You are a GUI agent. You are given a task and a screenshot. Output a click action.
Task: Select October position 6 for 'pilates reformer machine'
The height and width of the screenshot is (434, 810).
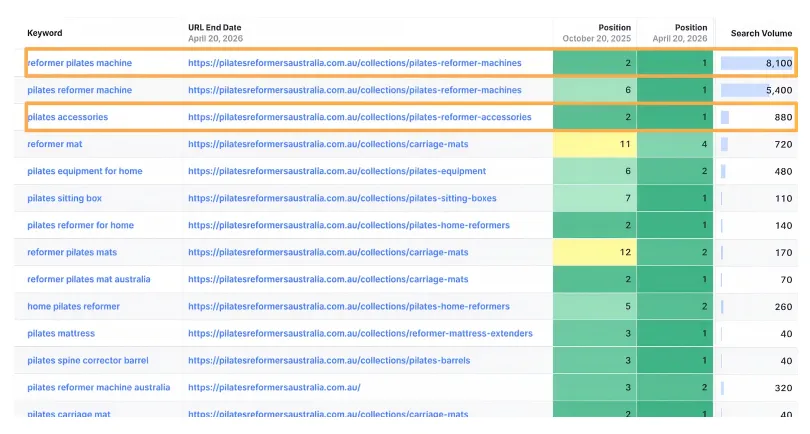click(x=595, y=90)
